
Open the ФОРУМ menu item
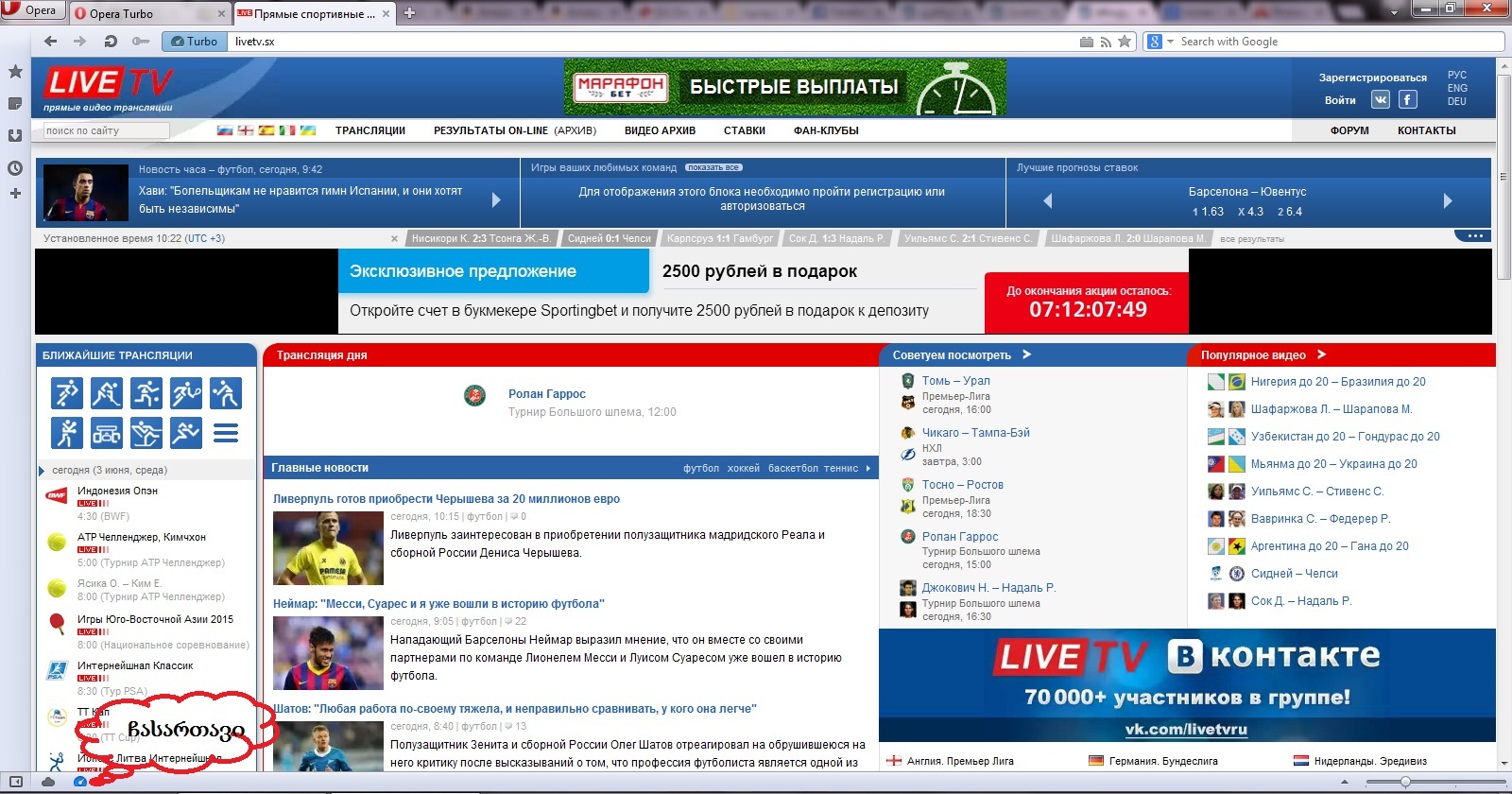(x=1349, y=130)
